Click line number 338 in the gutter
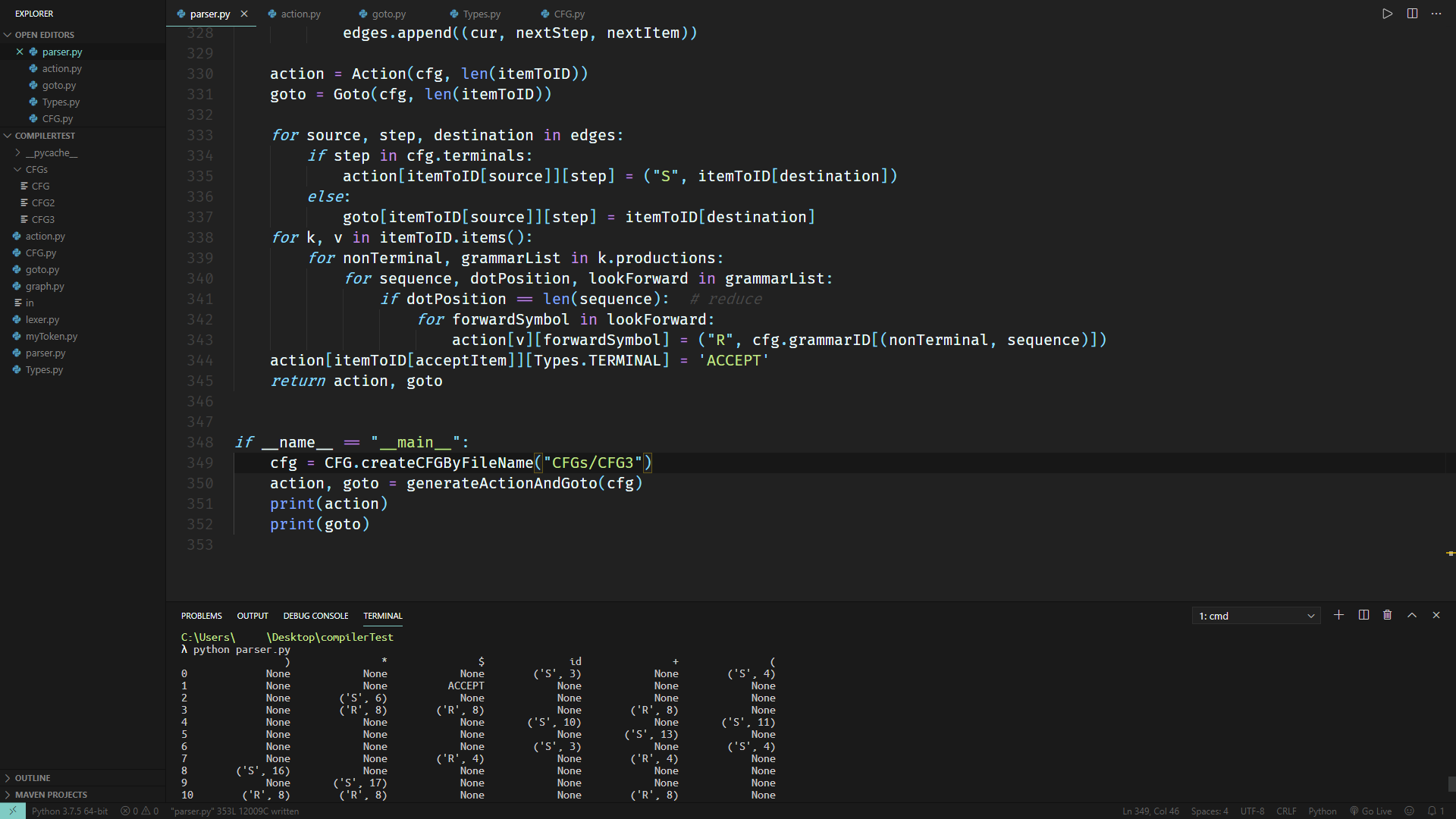The width and height of the screenshot is (1456, 819). pyautogui.click(x=200, y=237)
